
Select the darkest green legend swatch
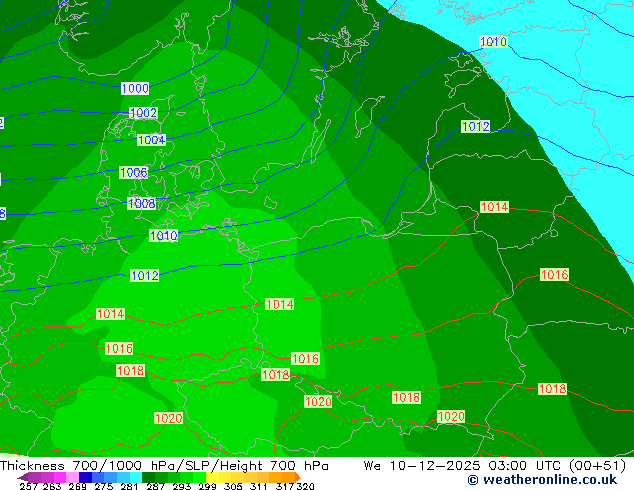pyautogui.click(x=148, y=477)
